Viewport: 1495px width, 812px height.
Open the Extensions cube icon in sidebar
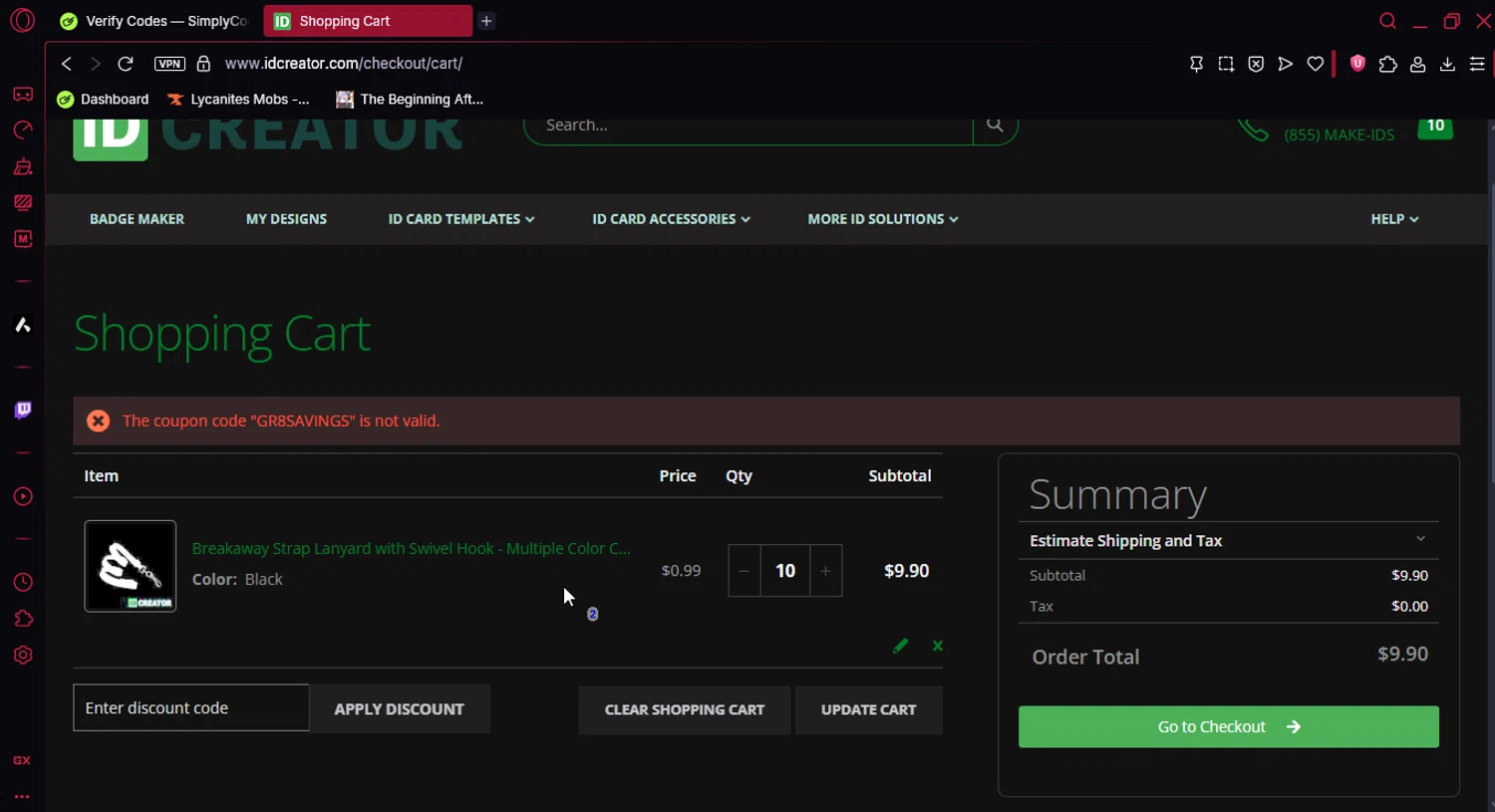[x=23, y=620]
